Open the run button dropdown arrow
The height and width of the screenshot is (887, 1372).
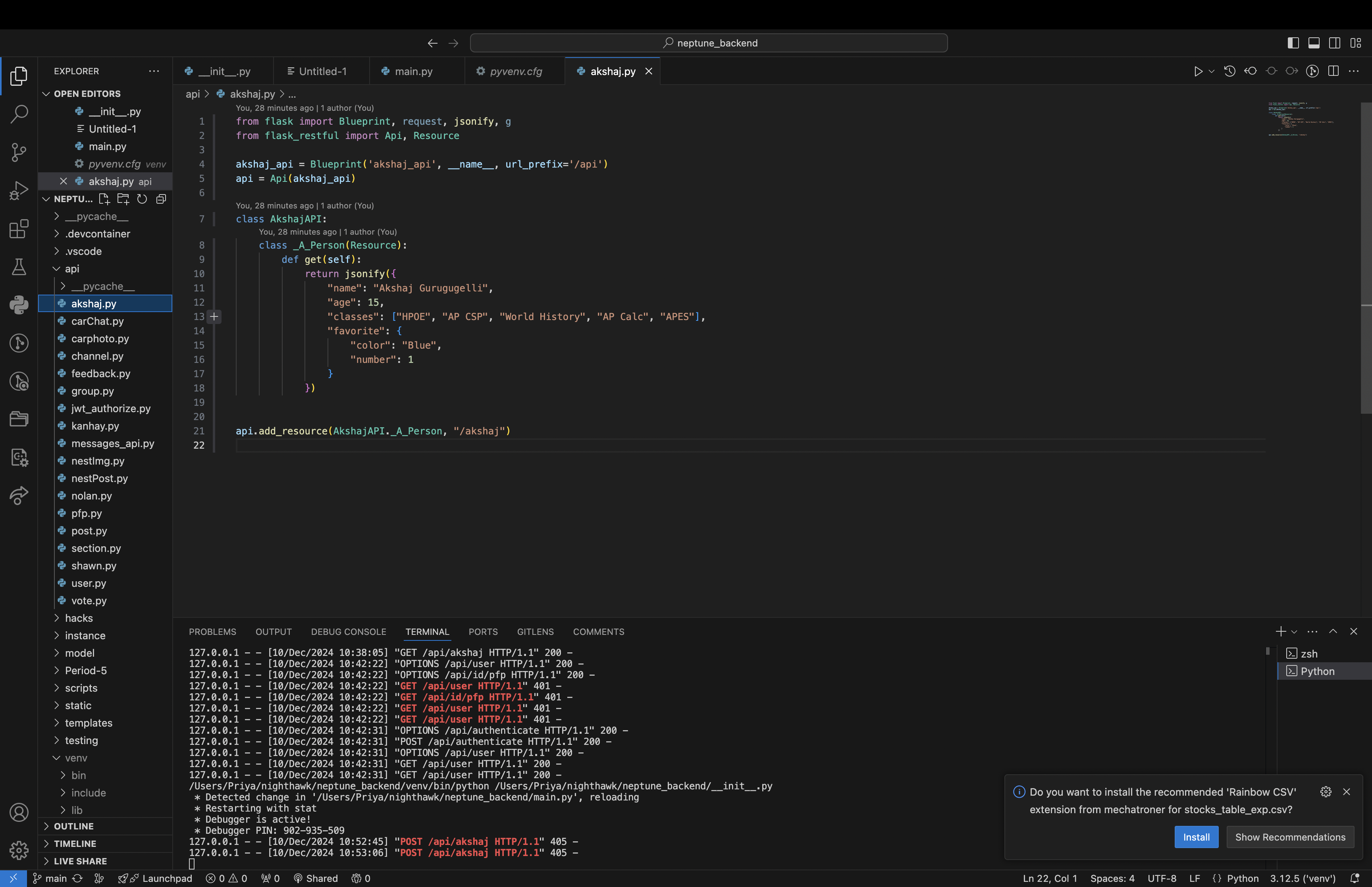point(1211,71)
